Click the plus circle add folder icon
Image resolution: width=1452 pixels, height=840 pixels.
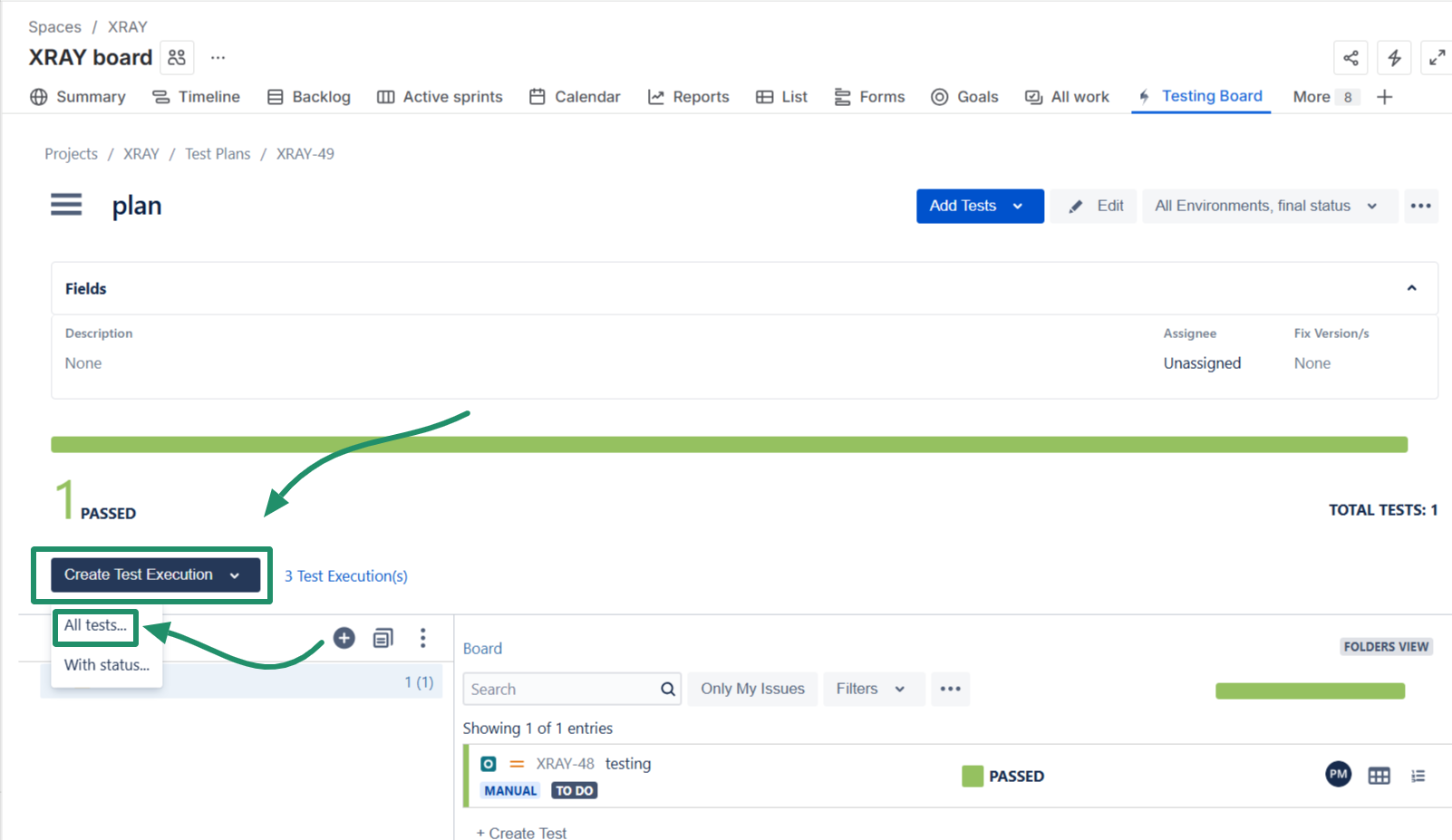pyautogui.click(x=344, y=638)
